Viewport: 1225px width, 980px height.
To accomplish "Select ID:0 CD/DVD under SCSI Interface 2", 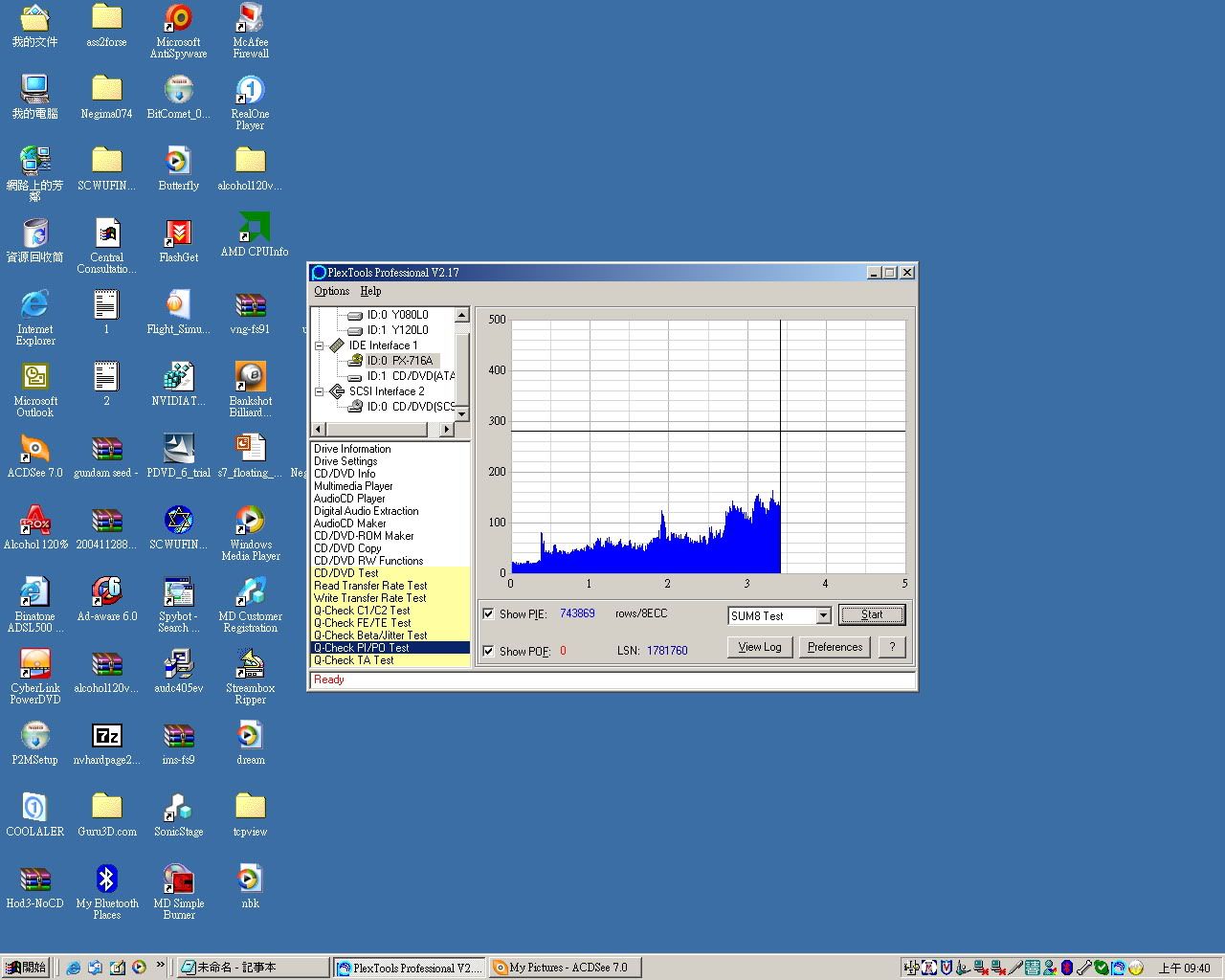I will (x=410, y=407).
